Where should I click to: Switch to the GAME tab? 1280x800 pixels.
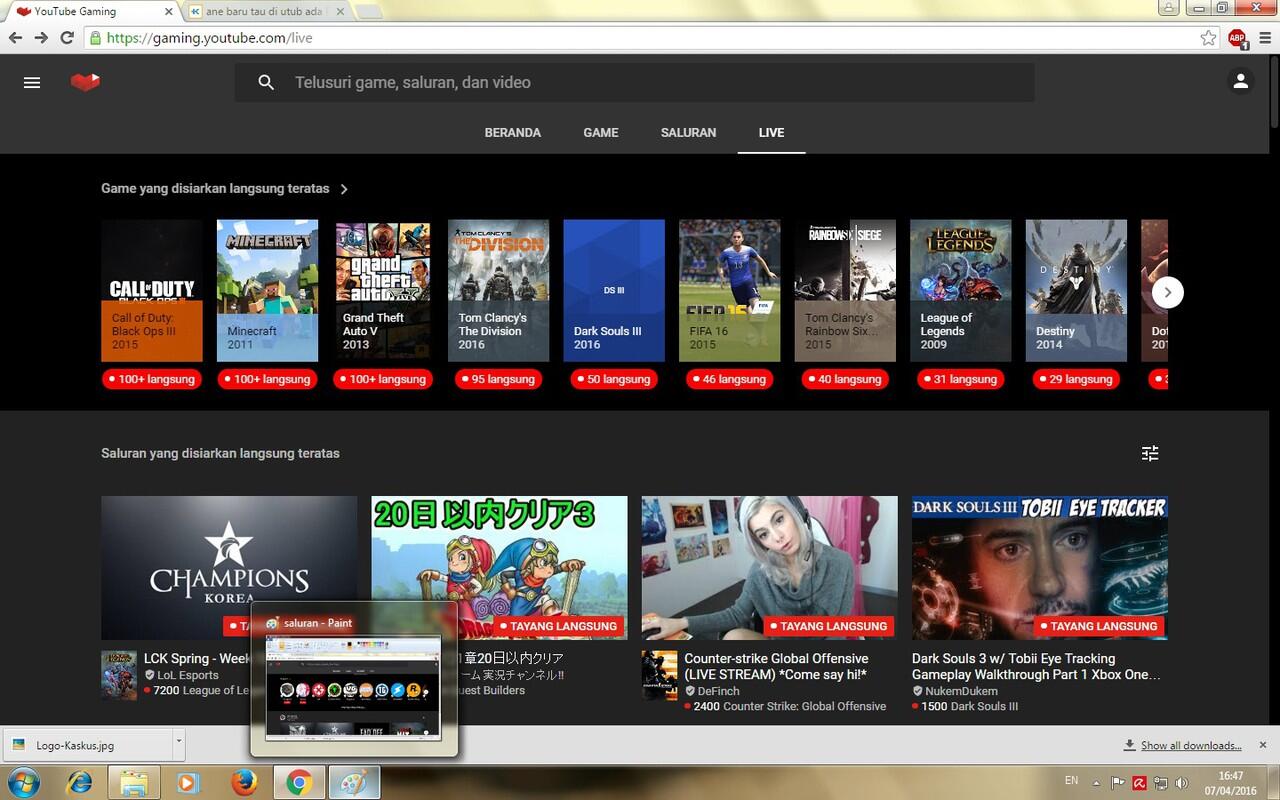tap(601, 132)
